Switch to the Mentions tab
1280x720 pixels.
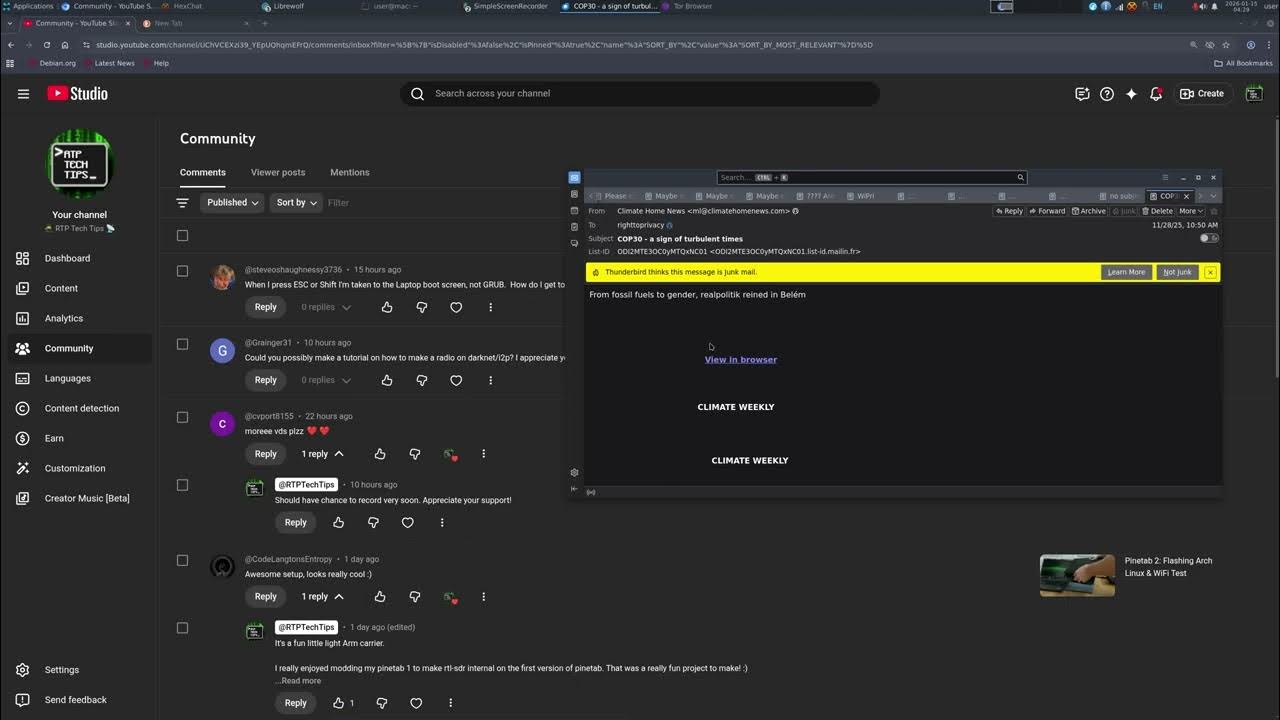pos(350,172)
